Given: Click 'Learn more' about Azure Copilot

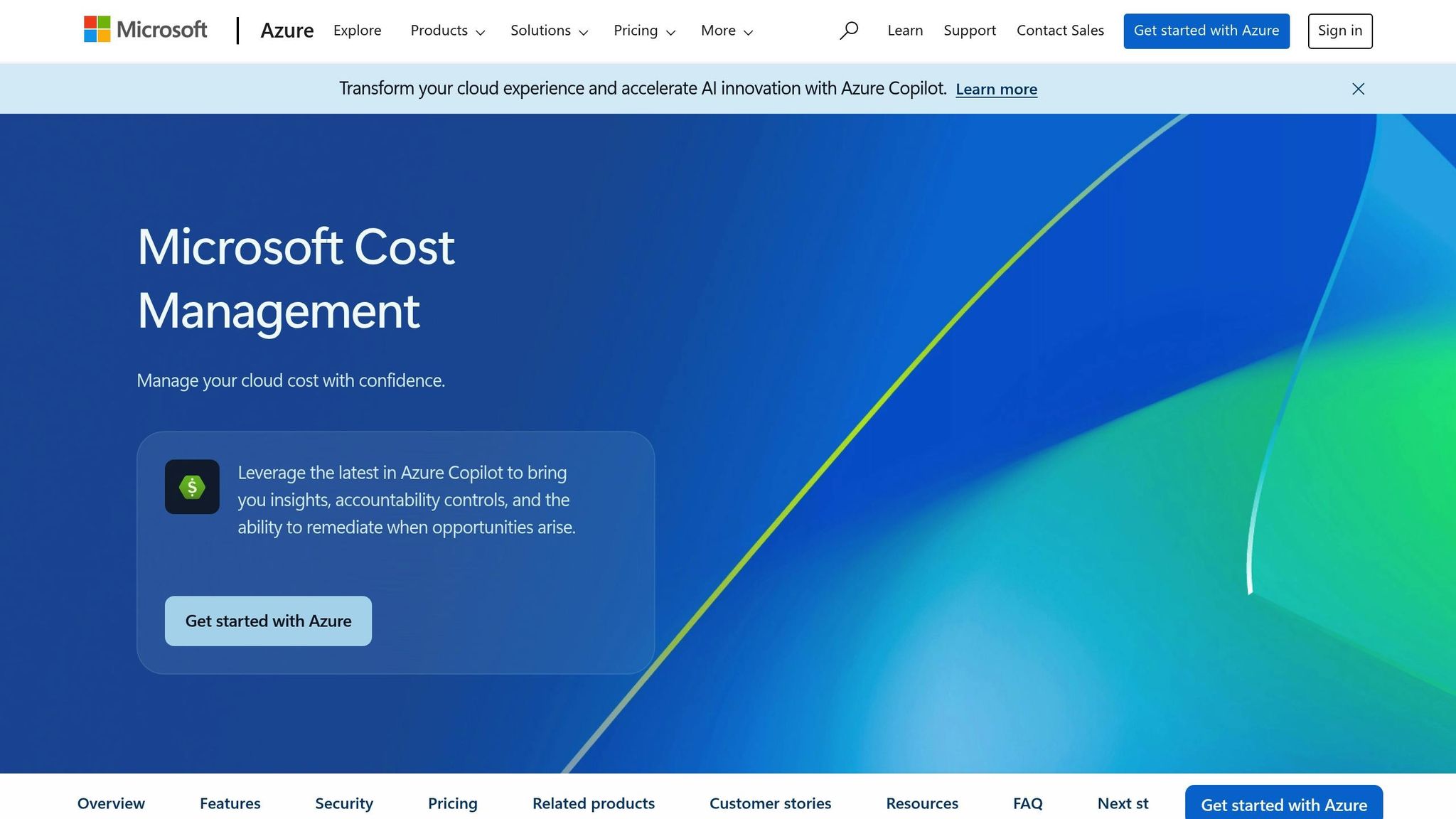Looking at the screenshot, I should coord(996,89).
